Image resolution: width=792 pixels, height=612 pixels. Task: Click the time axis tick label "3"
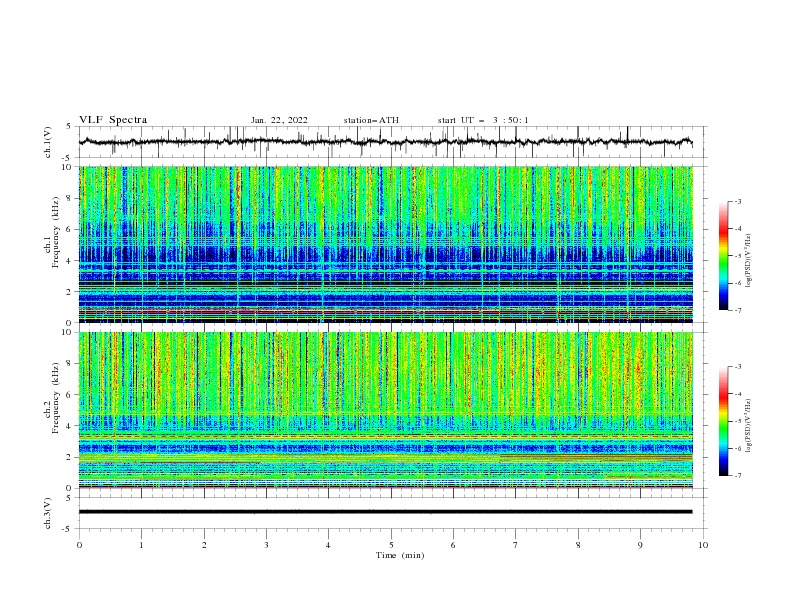click(x=266, y=545)
